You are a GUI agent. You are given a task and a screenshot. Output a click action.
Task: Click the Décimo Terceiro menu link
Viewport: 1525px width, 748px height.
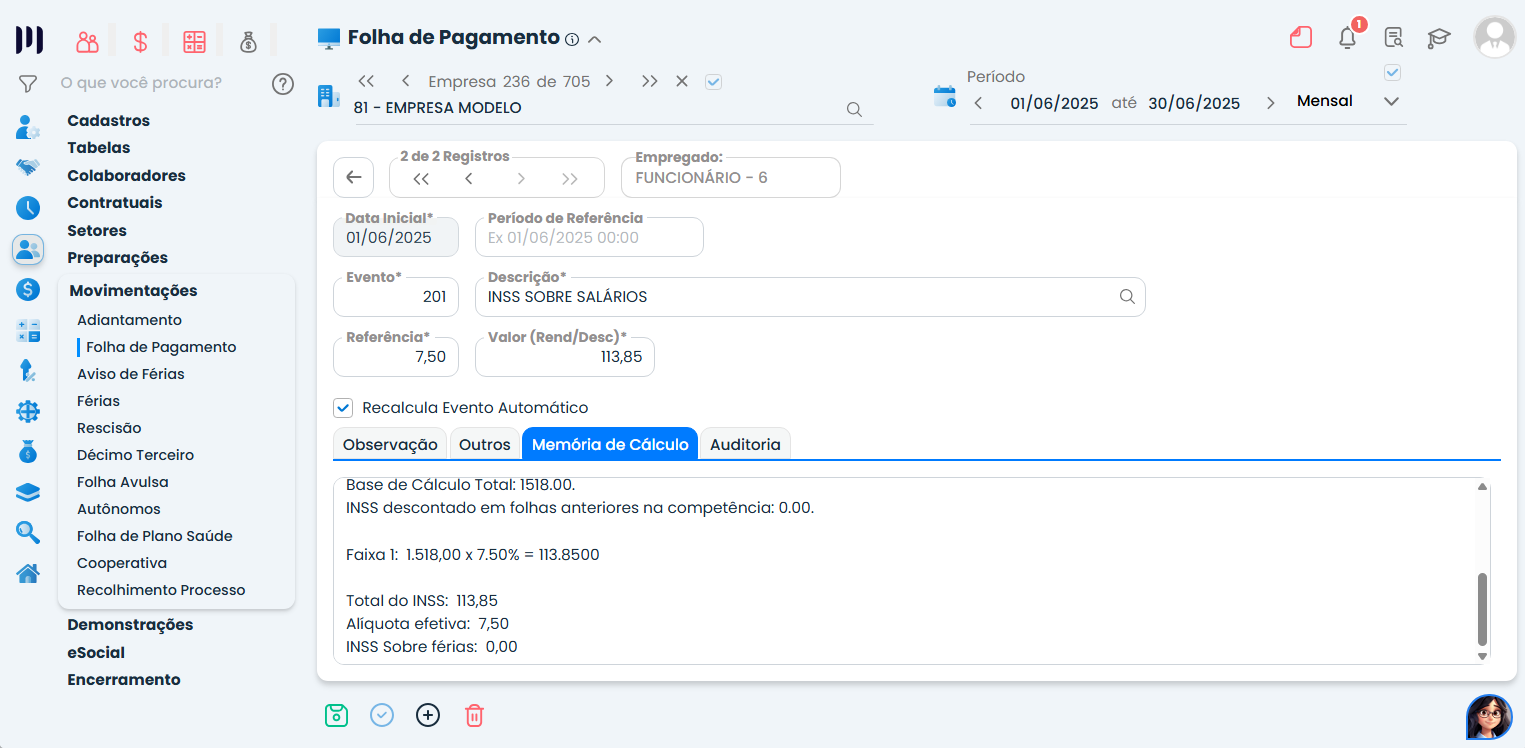(x=135, y=455)
